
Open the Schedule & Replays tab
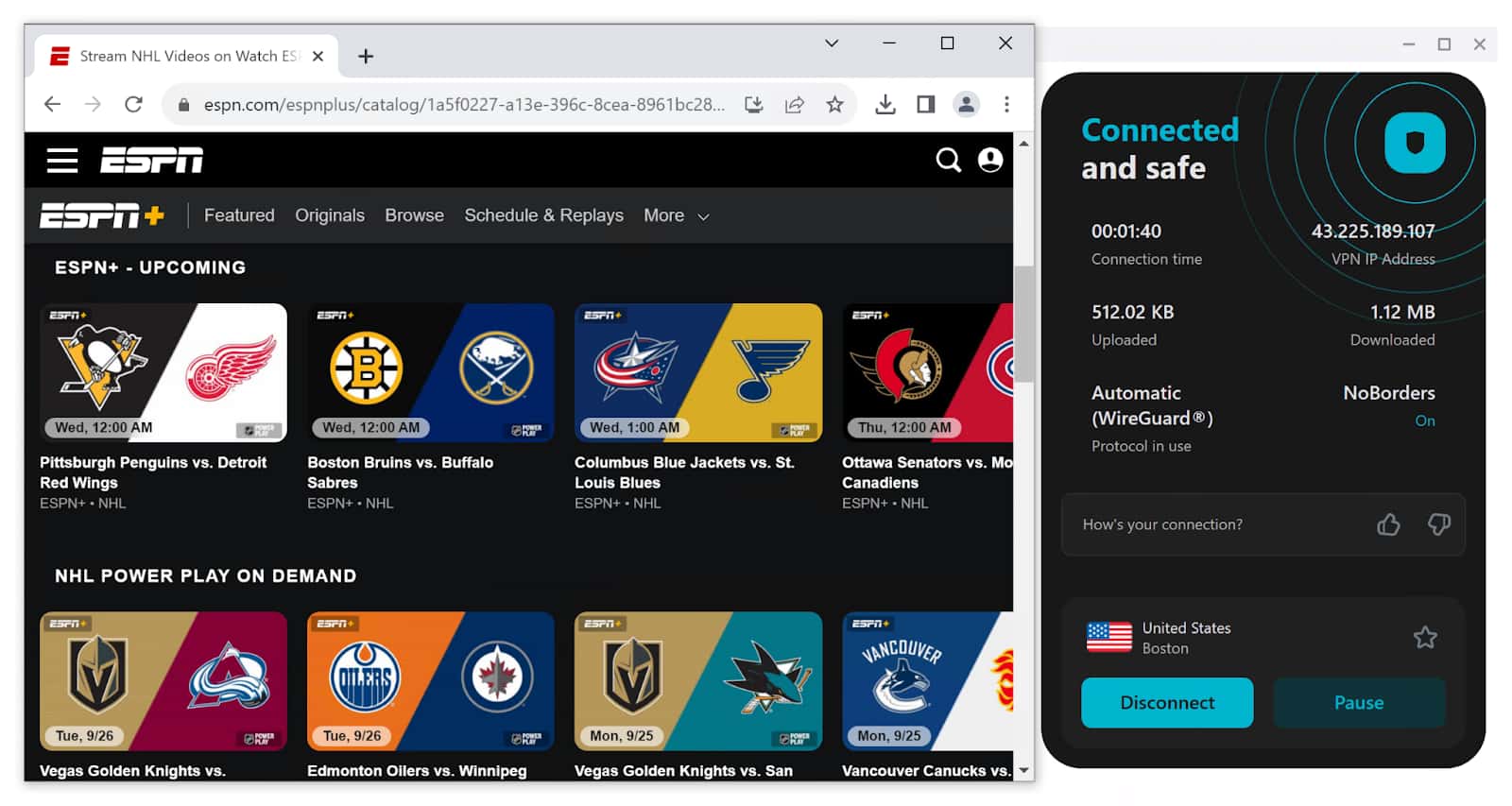pos(543,215)
